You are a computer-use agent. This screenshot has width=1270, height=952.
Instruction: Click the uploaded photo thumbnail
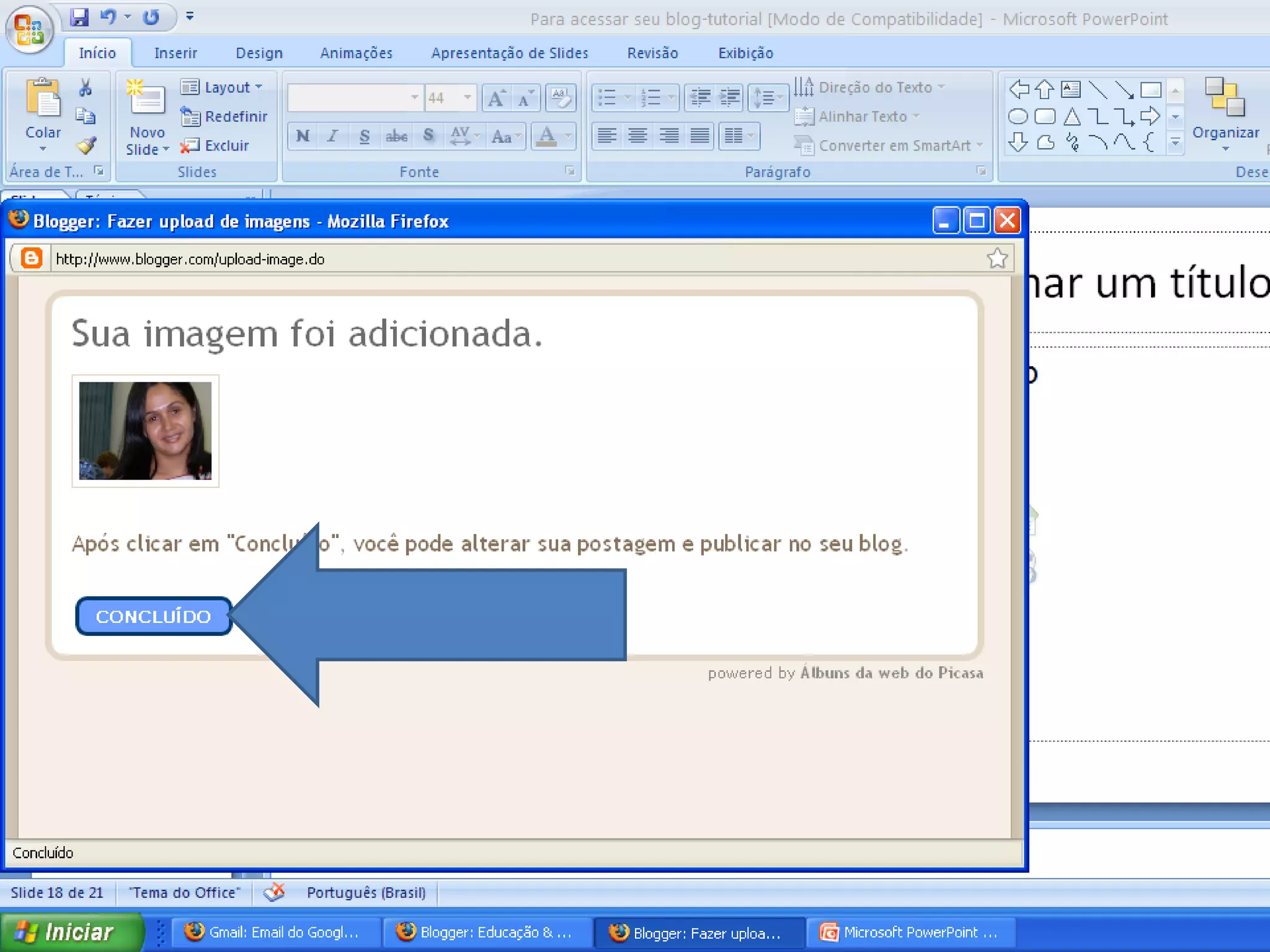tap(145, 431)
